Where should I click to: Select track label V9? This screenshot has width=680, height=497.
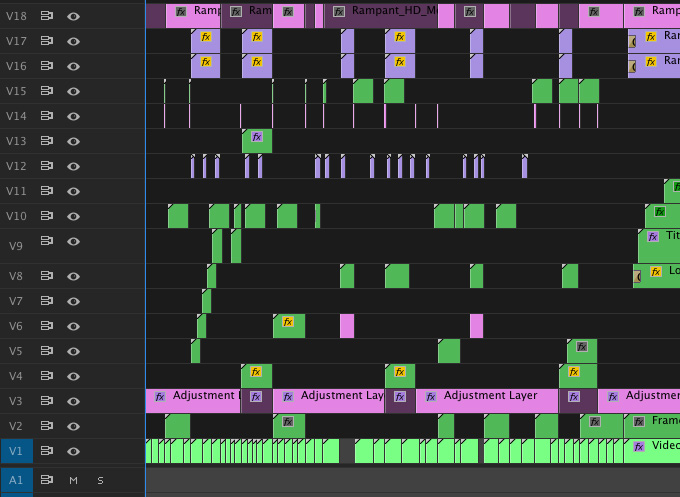tap(16, 246)
